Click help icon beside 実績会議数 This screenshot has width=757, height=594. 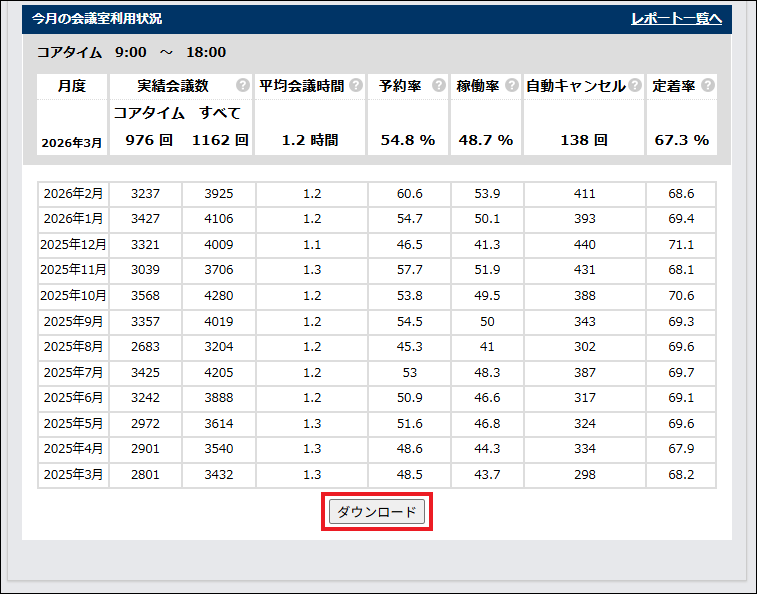tap(242, 86)
